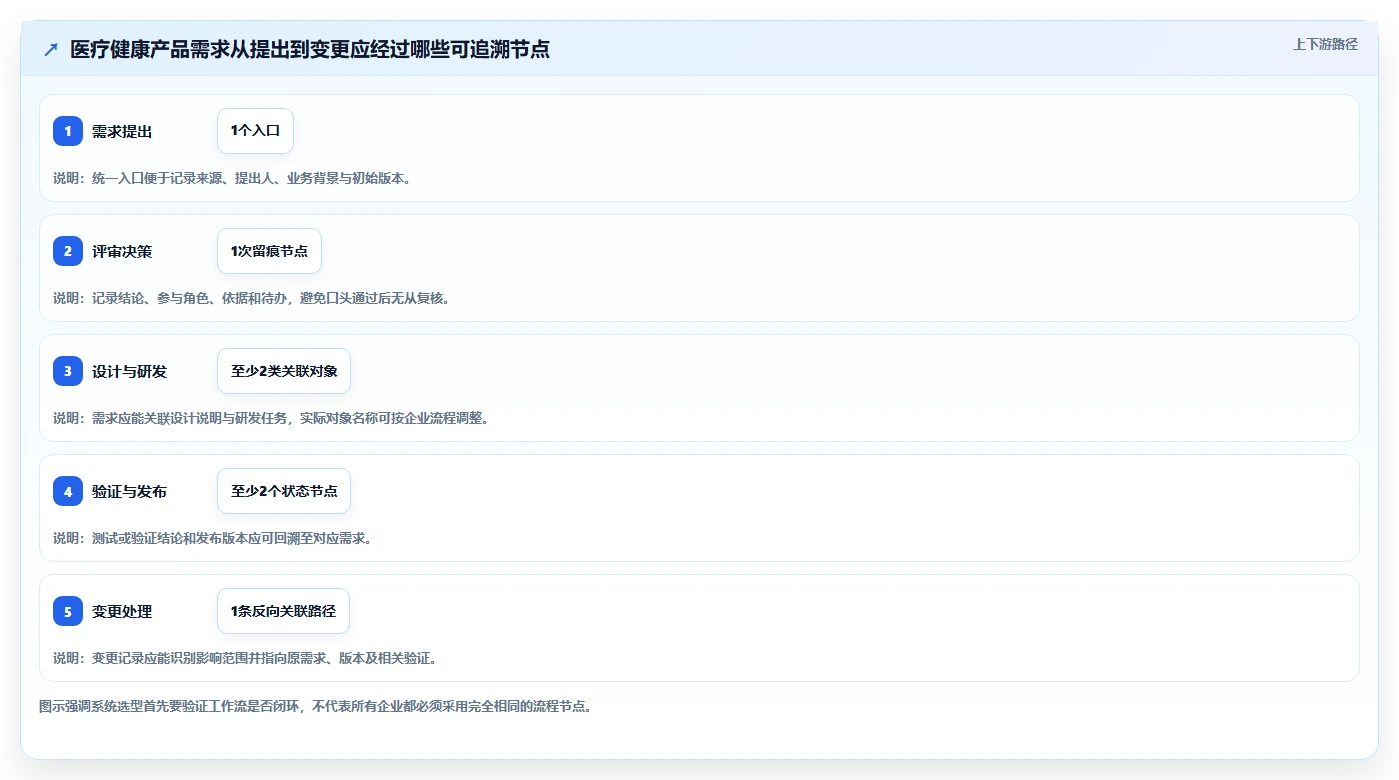Viewport: 1399px width, 780px height.
Task: Click the 上下游路径 label in header
Action: [x=1325, y=44]
